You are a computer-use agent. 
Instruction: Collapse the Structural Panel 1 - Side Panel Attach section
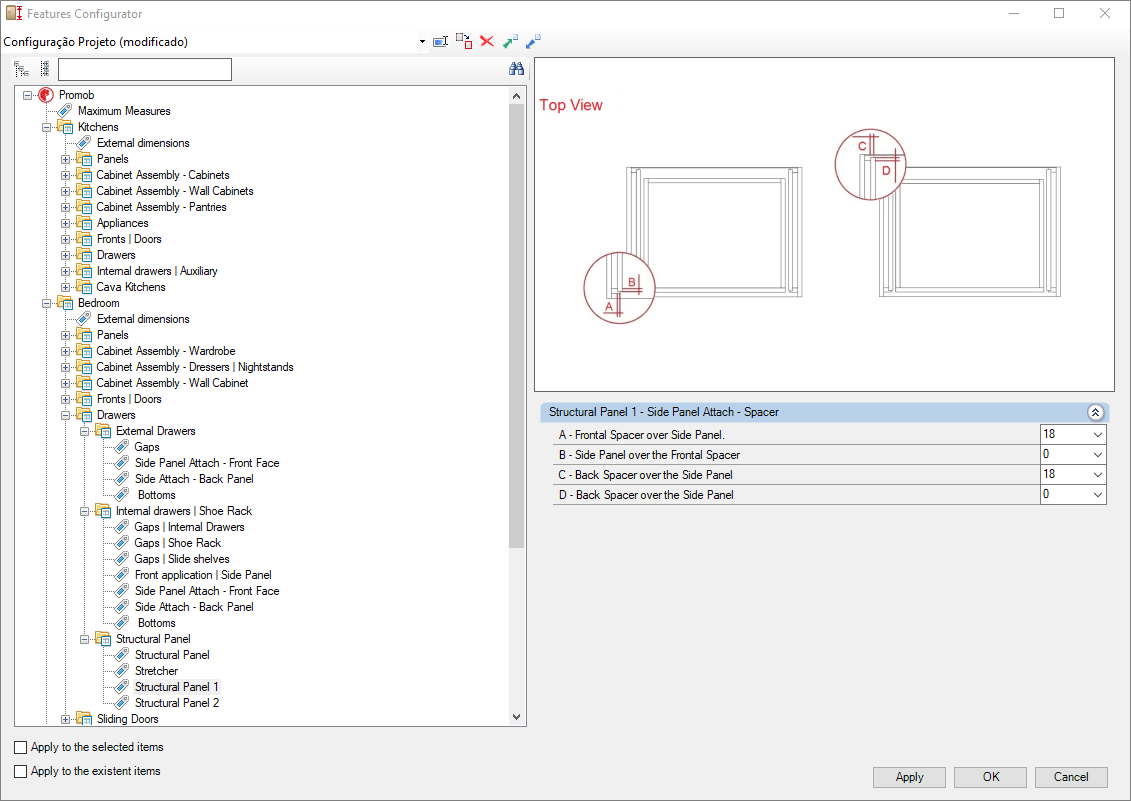pyautogui.click(x=1095, y=413)
